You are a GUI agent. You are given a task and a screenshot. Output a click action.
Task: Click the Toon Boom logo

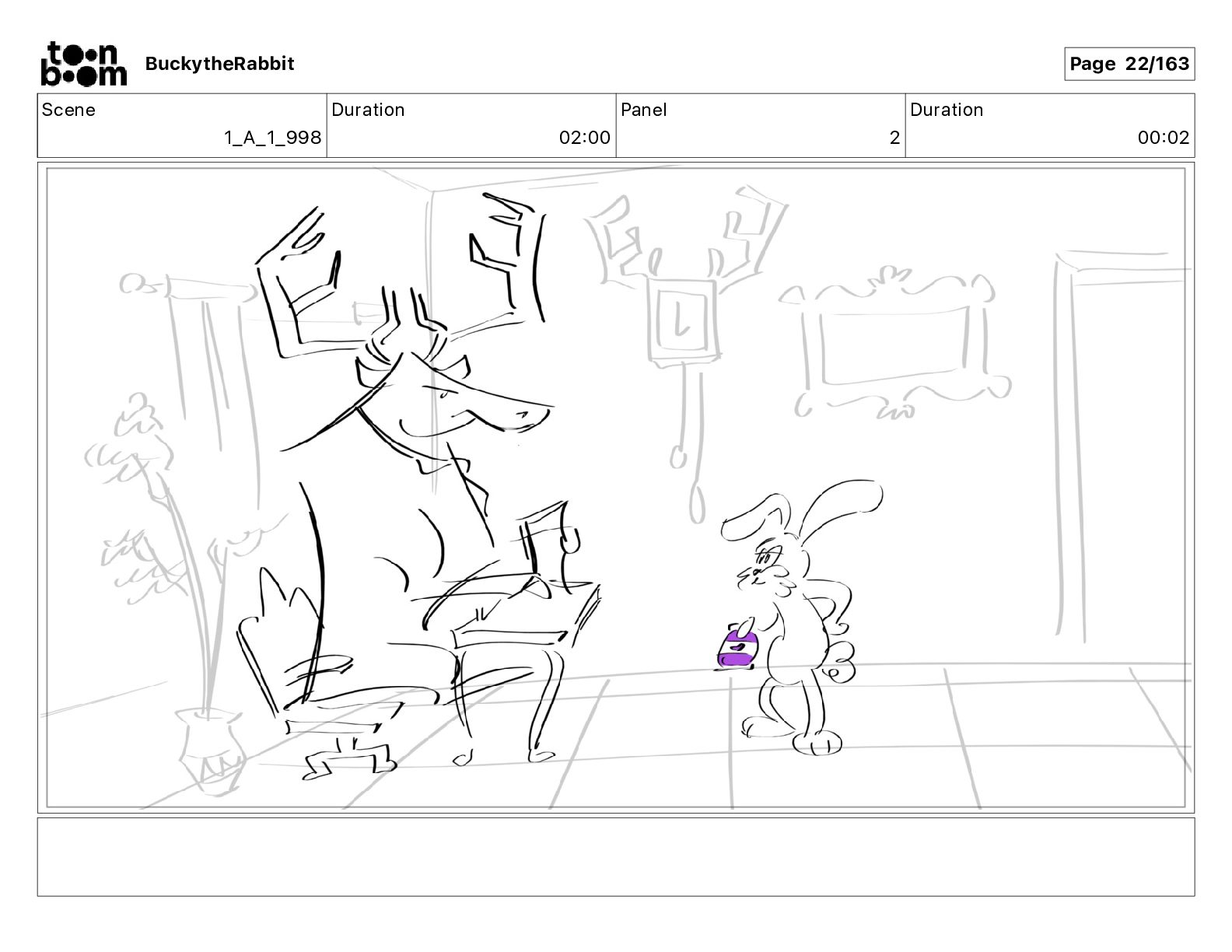83,64
